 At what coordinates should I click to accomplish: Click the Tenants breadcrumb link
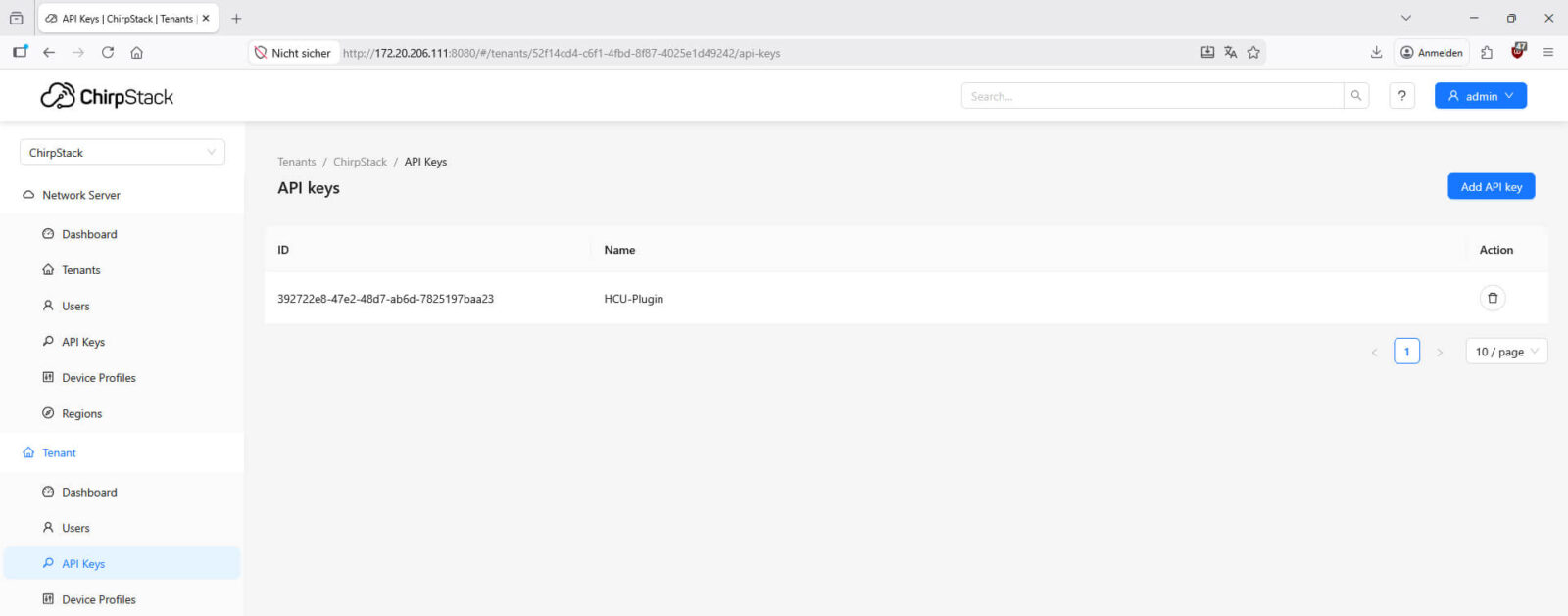click(296, 163)
